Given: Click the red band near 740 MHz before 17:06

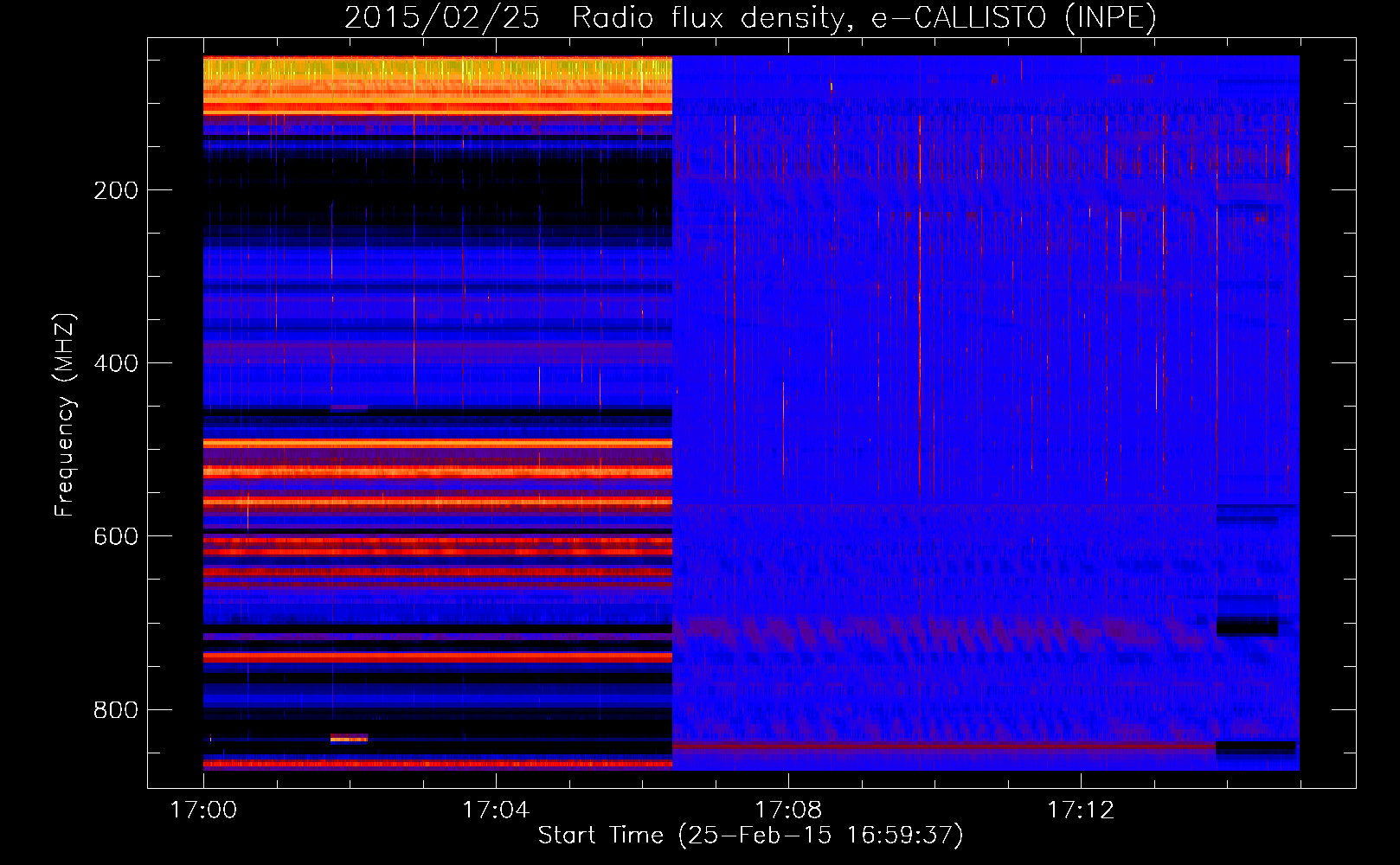Looking at the screenshot, I should (x=437, y=657).
